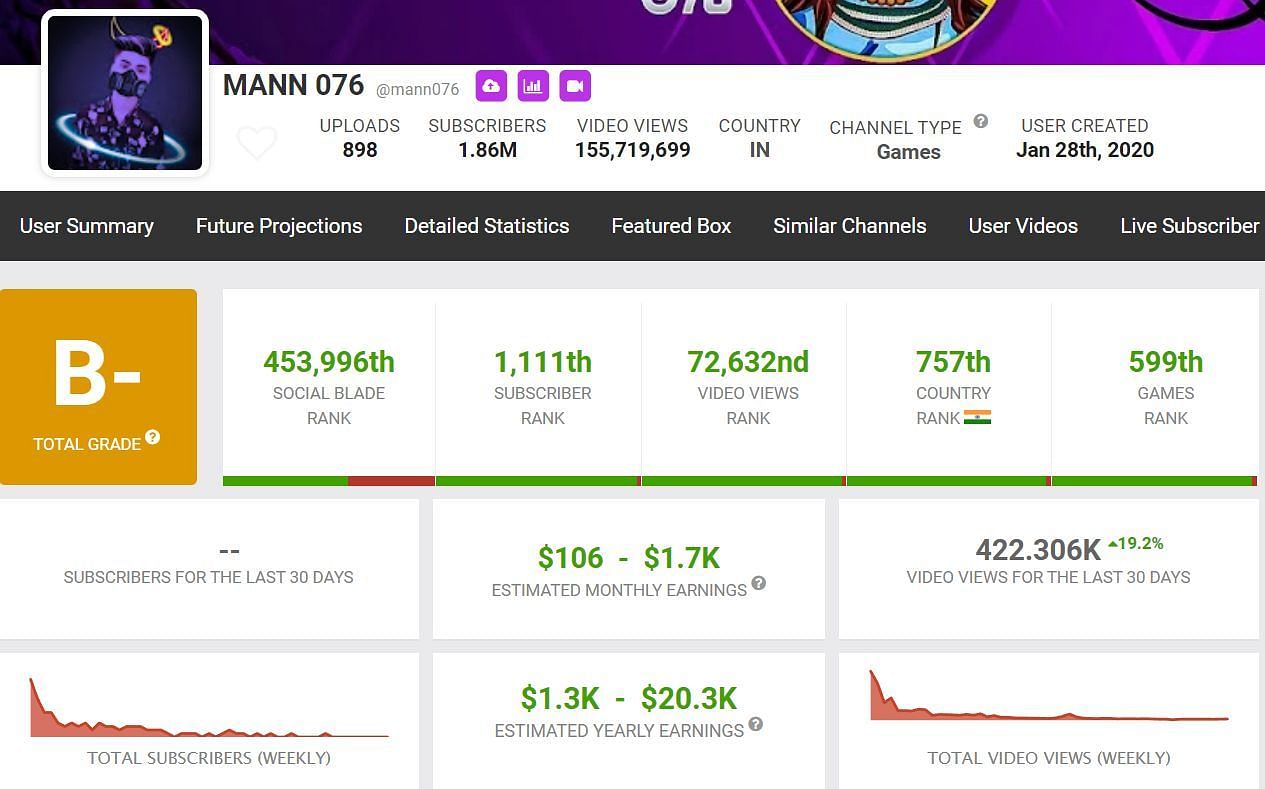
Task: Click the MANN 076 channel avatar
Action: [125, 93]
